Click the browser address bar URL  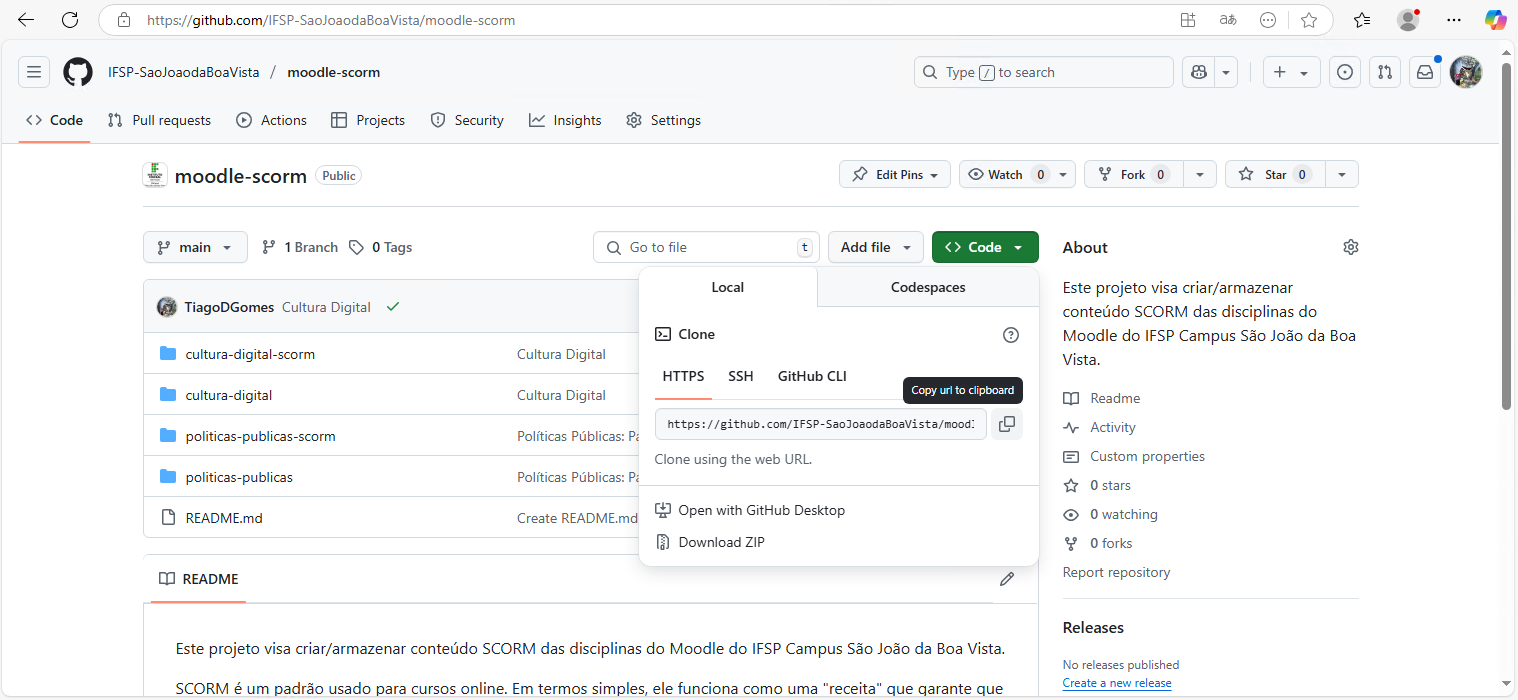point(331,20)
